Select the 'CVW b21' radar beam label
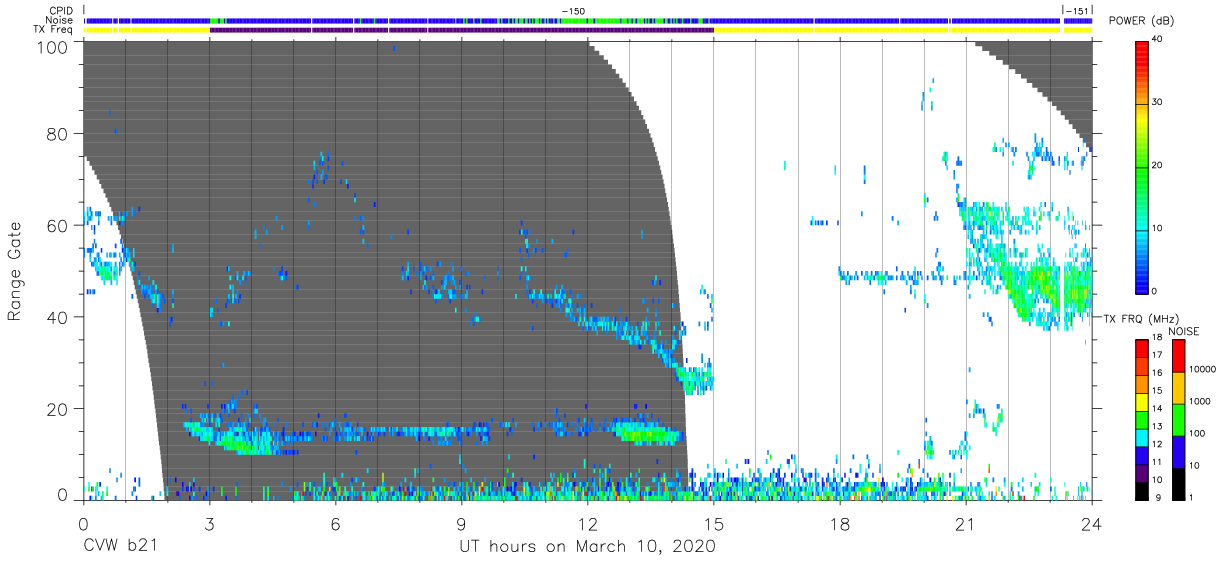 120,547
